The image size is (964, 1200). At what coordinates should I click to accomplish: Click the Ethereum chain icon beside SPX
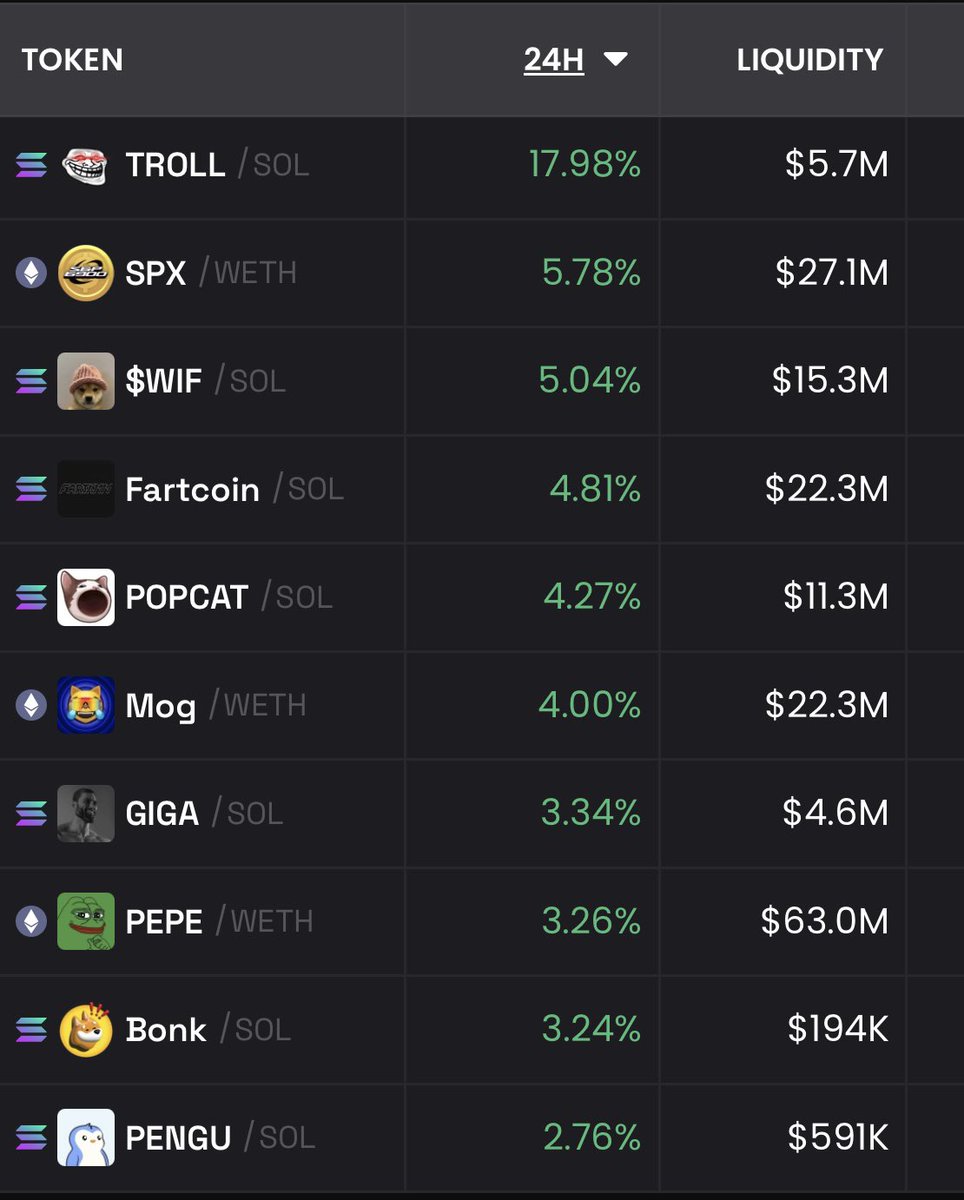click(31, 273)
